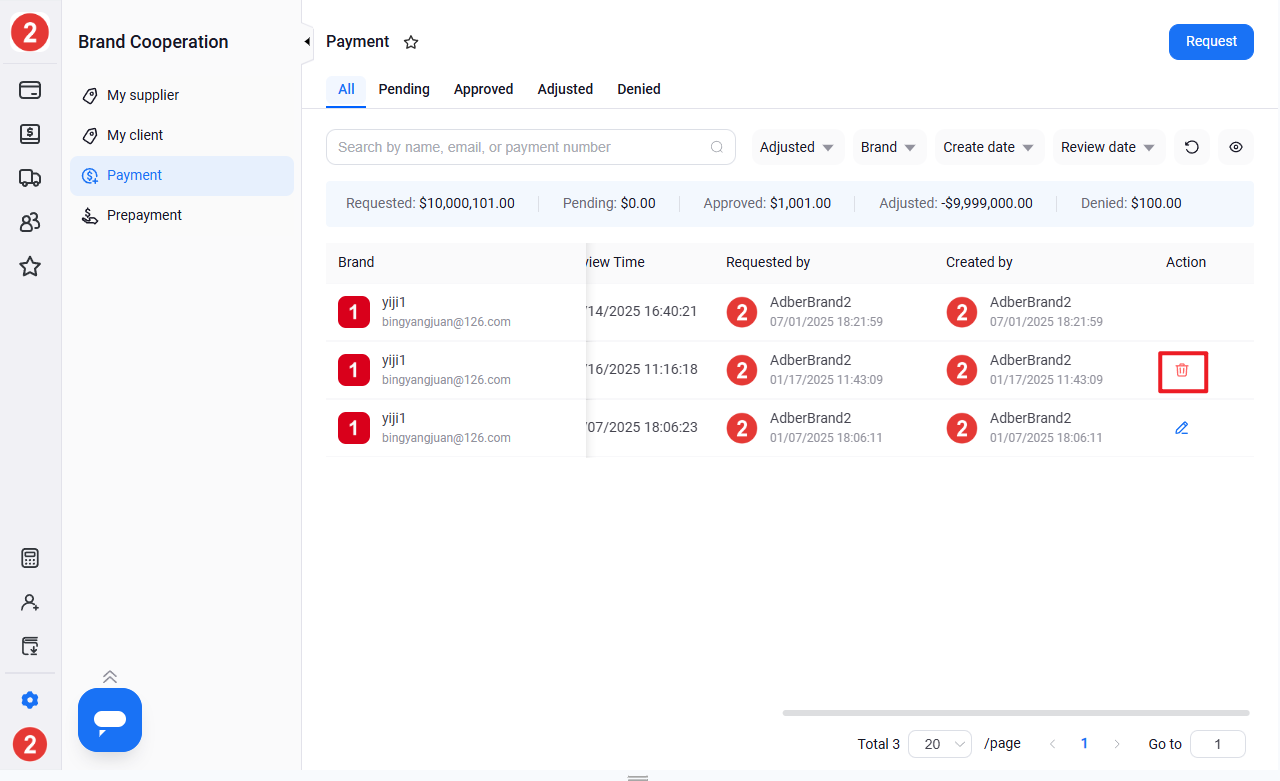Expand the double chevron above chat bubble

[110, 677]
